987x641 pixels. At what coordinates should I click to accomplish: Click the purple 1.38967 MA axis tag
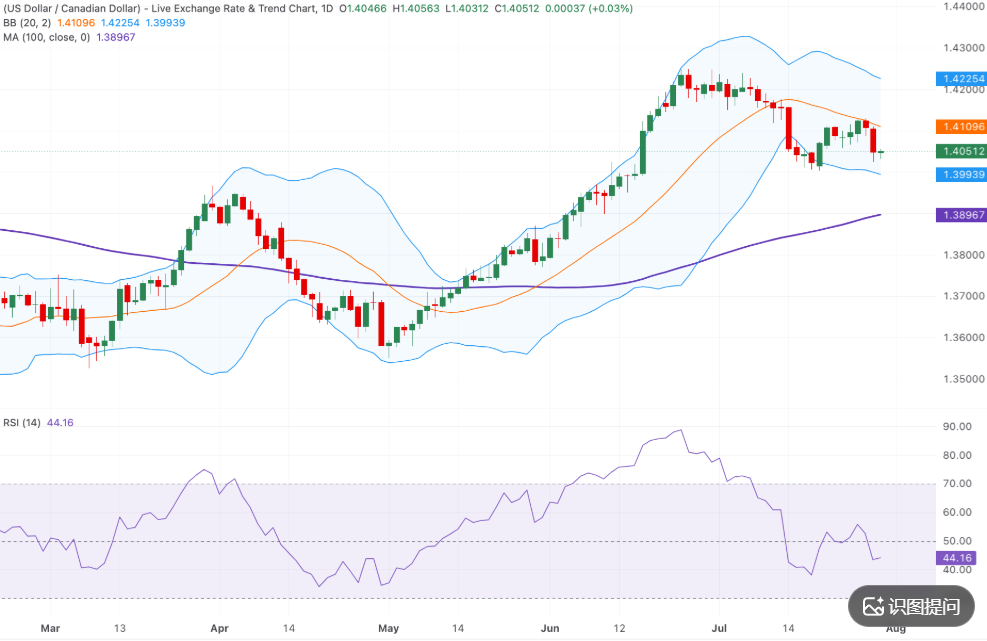click(961, 215)
